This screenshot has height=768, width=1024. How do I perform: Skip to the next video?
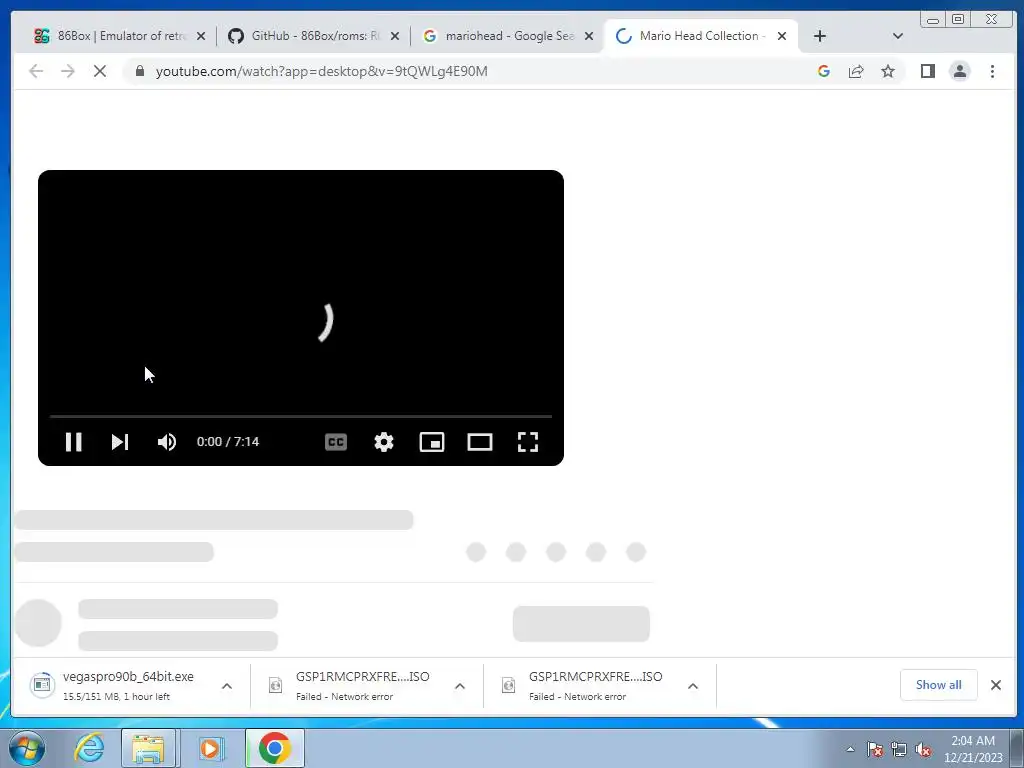pos(120,442)
